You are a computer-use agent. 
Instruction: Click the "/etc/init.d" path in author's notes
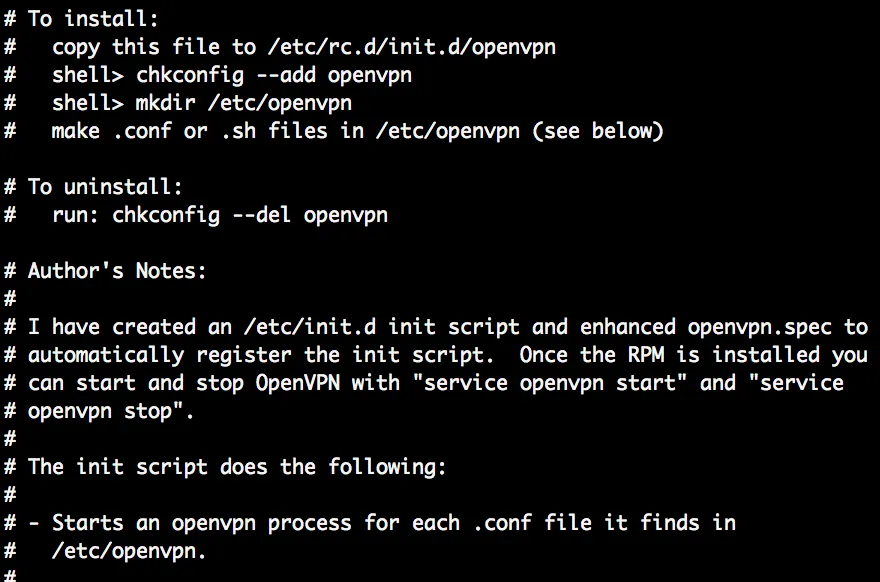(x=312, y=327)
